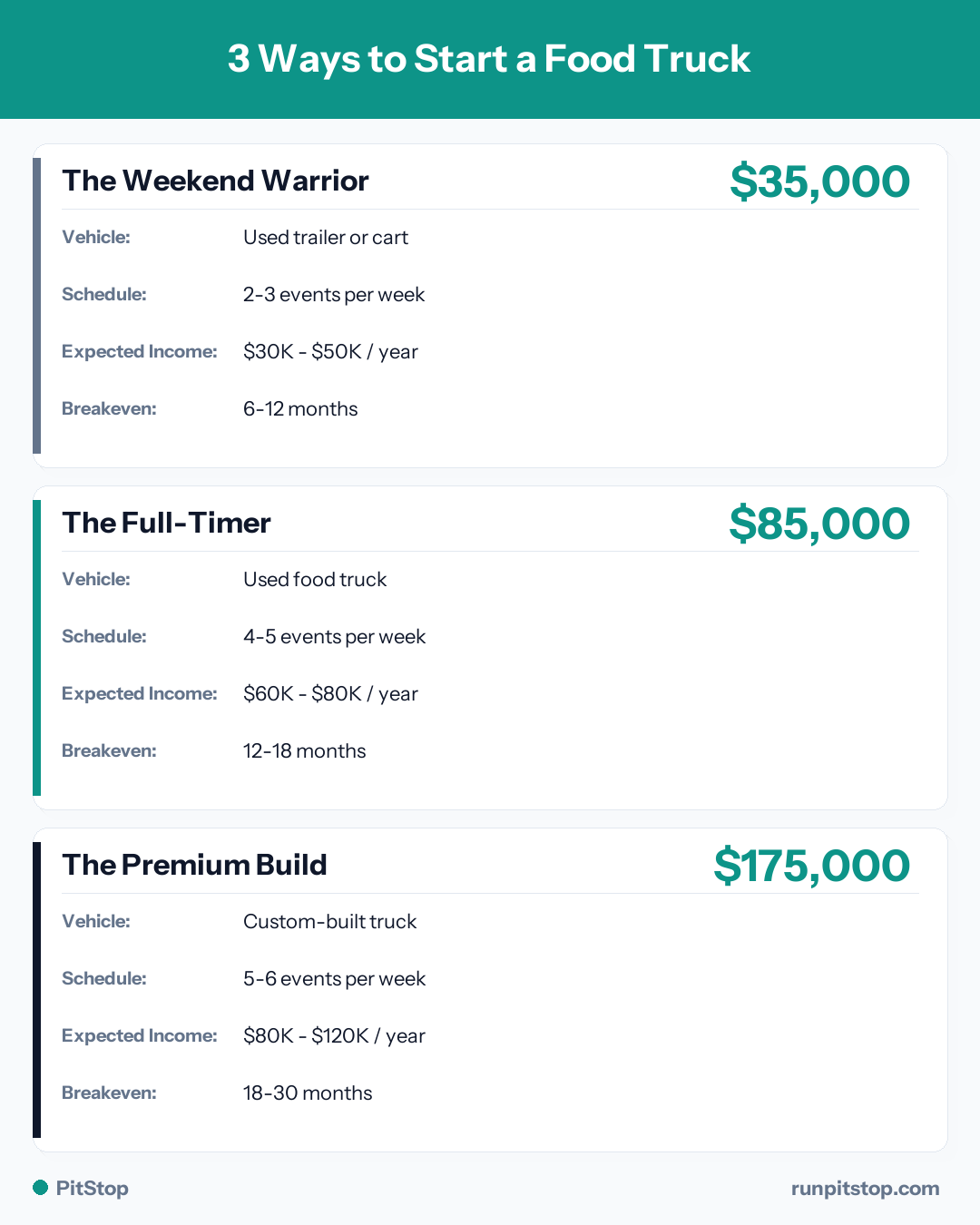This screenshot has width=980, height=1225.
Task: Click "Custom-built truck" vehicle value
Action: tap(329, 922)
